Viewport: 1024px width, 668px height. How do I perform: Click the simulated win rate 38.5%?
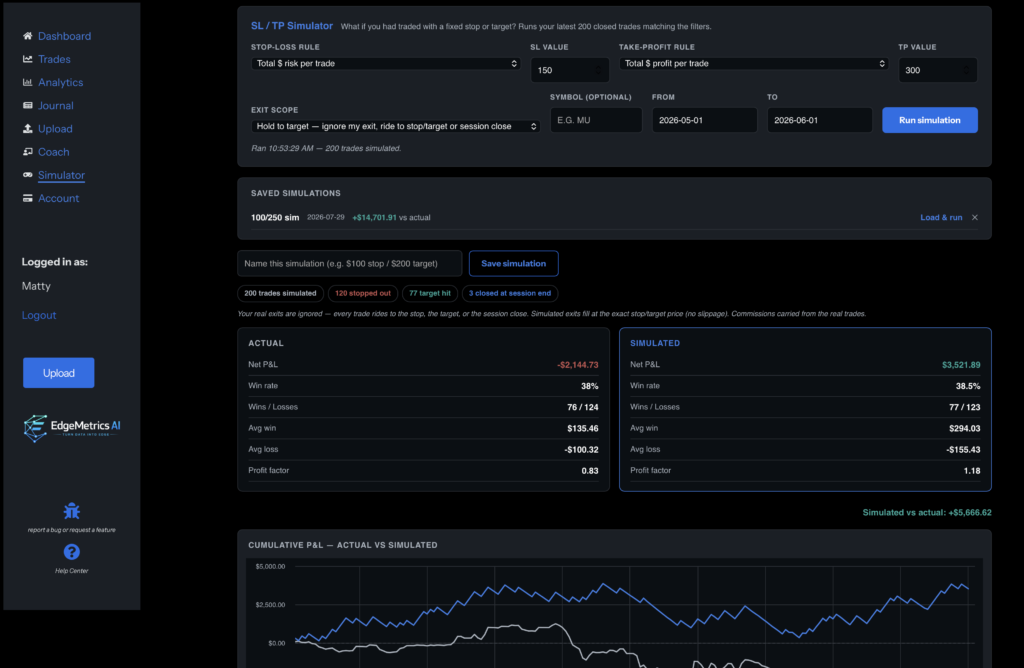point(968,386)
